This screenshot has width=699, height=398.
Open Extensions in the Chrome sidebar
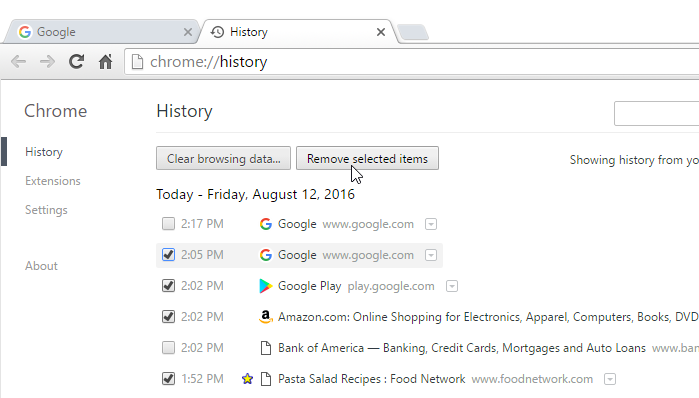[53, 181]
